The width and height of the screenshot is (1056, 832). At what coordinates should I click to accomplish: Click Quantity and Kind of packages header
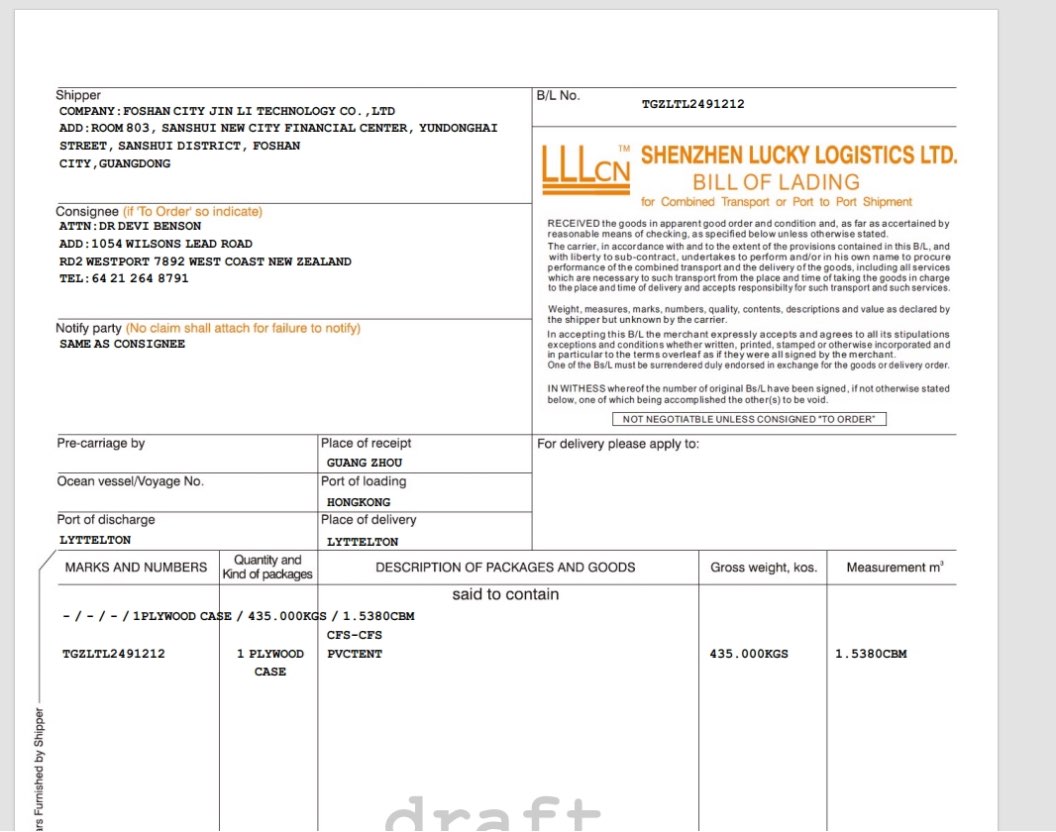267,567
